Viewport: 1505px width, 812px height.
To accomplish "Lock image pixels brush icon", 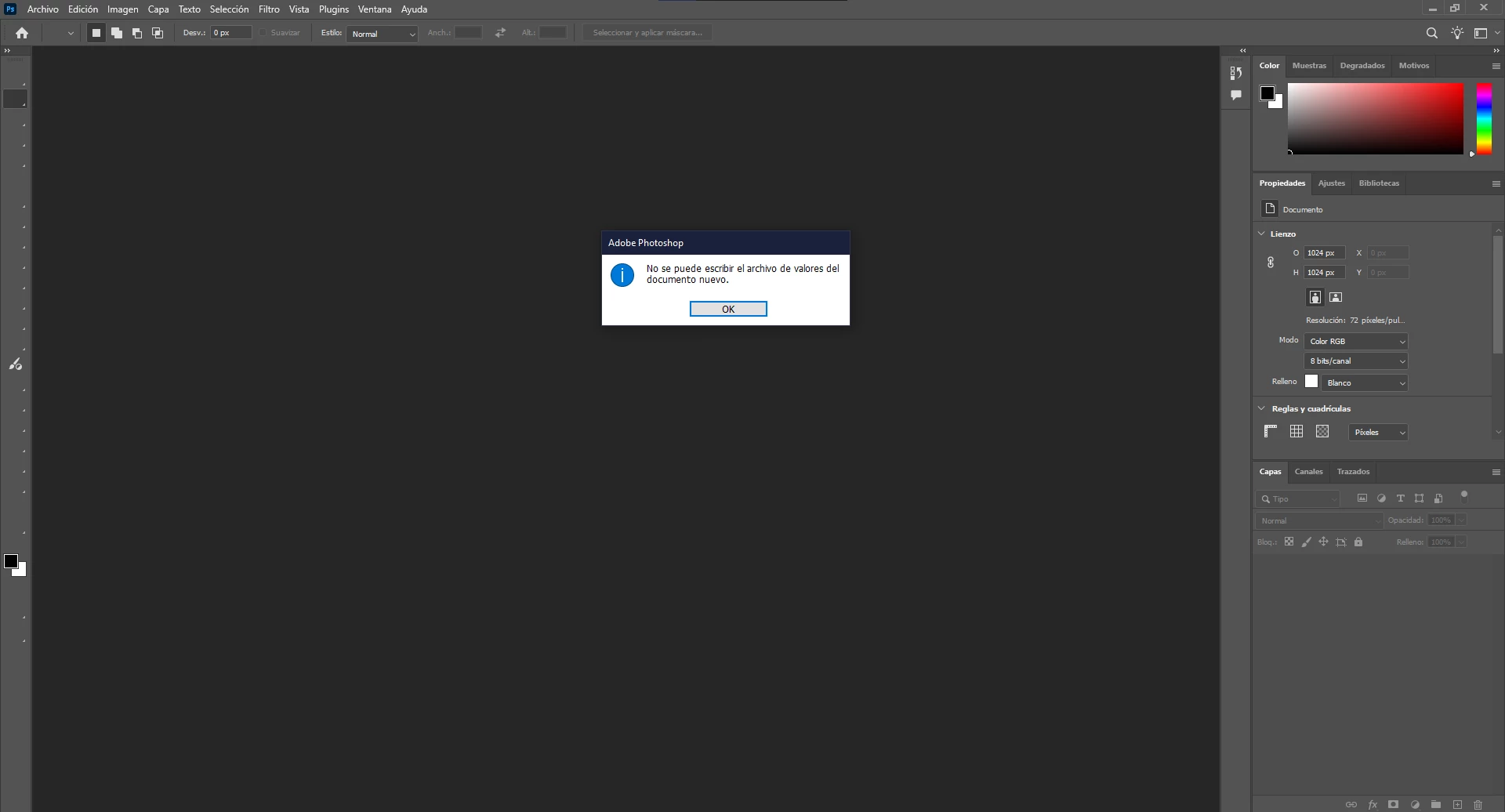I will click(1306, 542).
